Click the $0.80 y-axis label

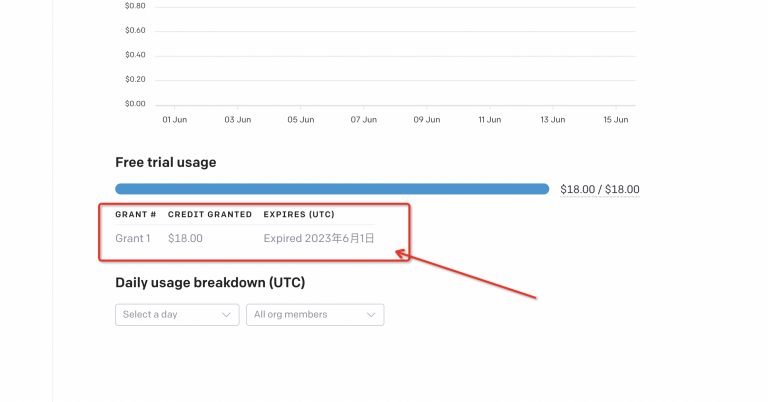pos(135,6)
